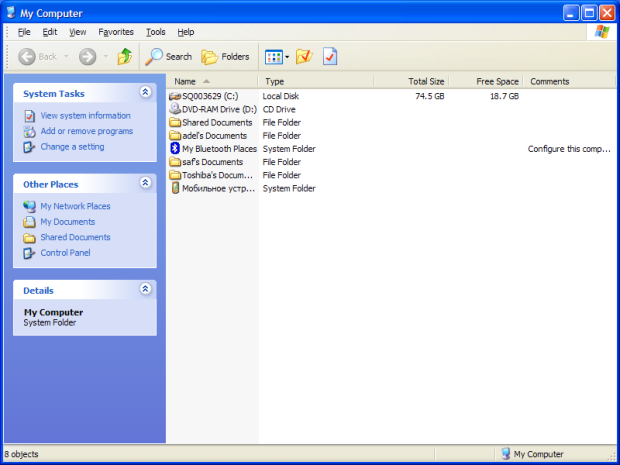The height and width of the screenshot is (465, 620).
Task: Open the Views dropdown arrow
Action: (287, 57)
